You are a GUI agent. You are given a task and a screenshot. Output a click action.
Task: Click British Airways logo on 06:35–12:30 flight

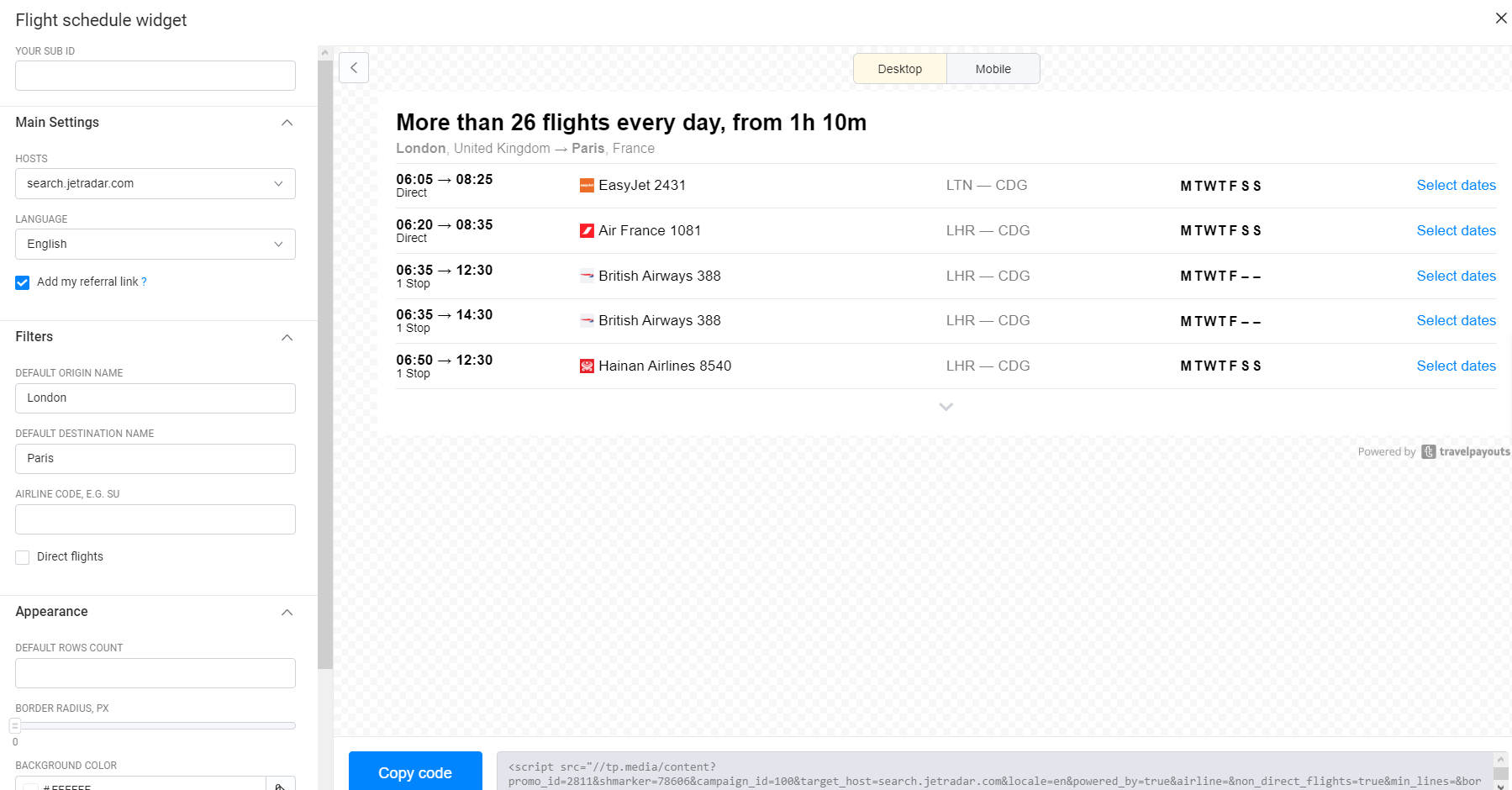(587, 276)
